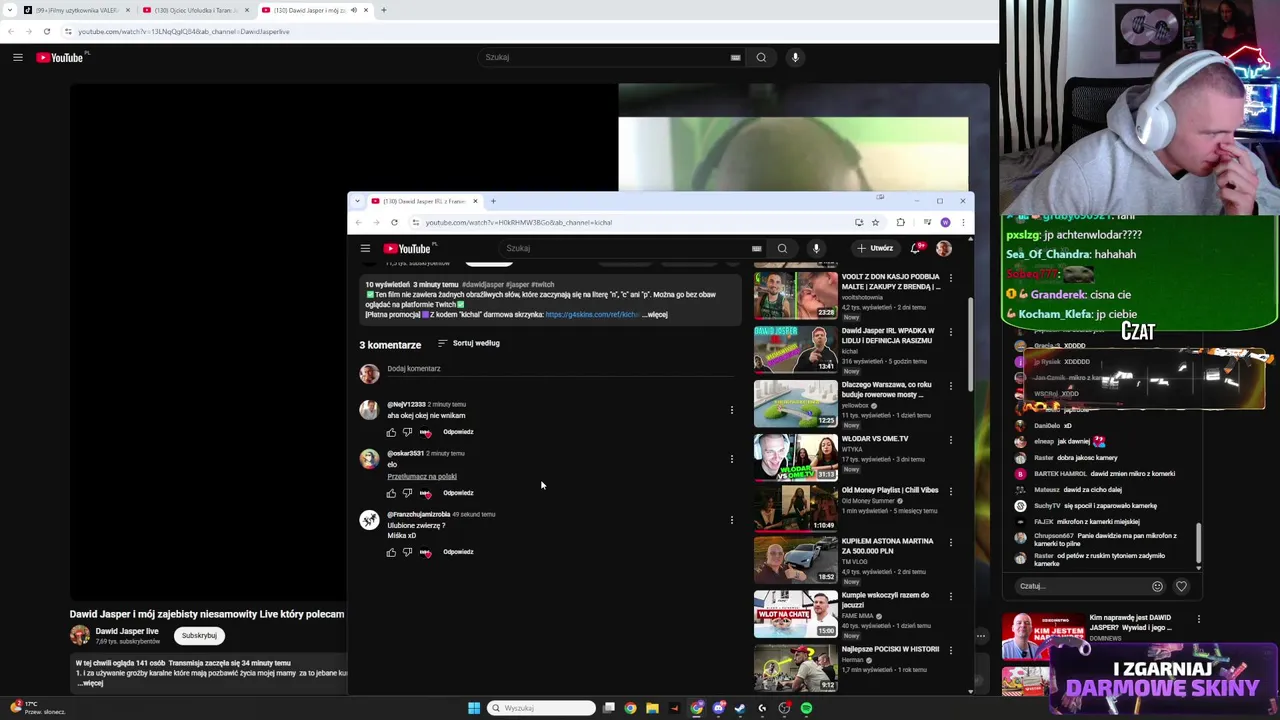Open account avatar menu in front window
Image resolution: width=1280 pixels, height=720 pixels.
point(943,248)
